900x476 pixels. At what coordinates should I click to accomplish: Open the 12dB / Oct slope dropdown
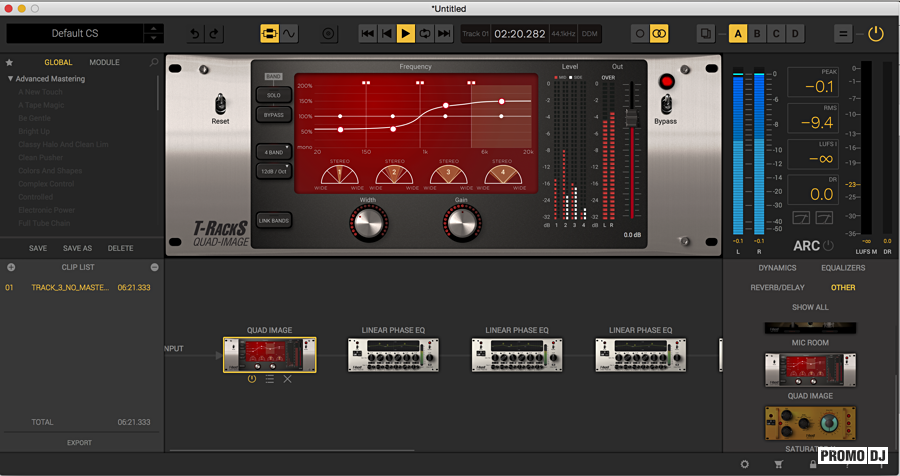pos(274,171)
